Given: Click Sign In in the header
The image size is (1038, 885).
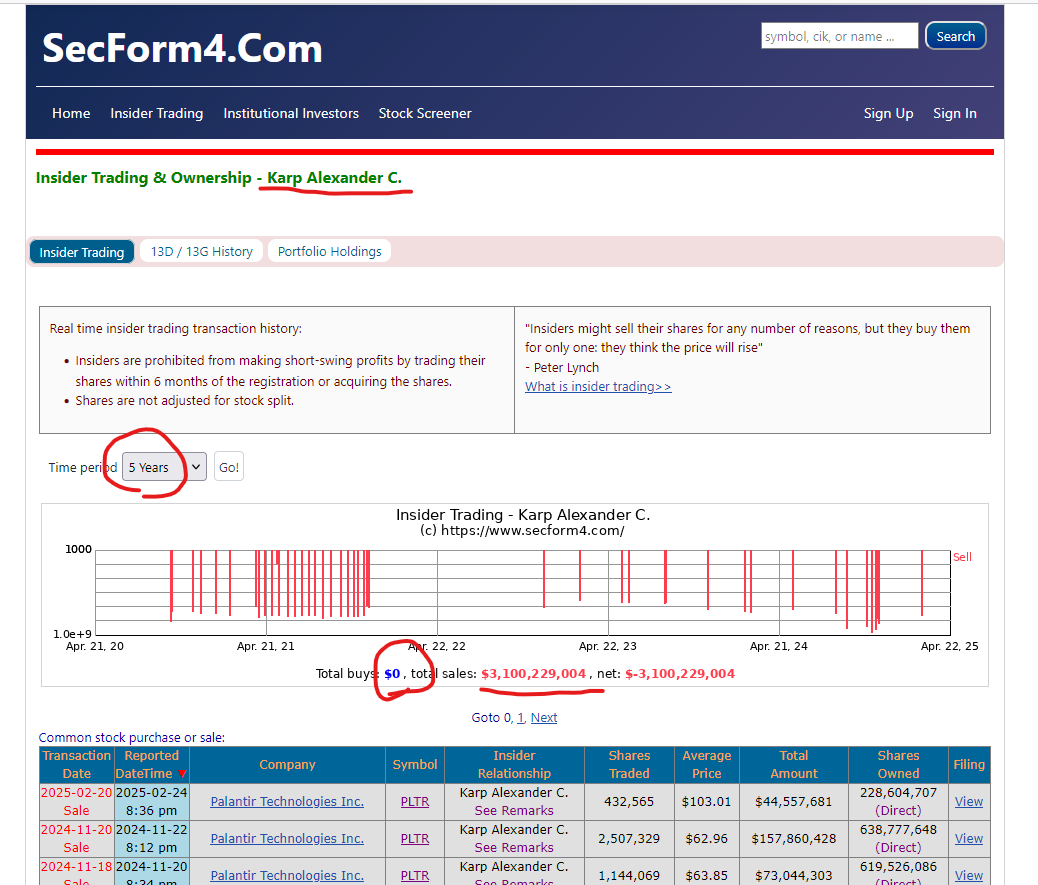Looking at the screenshot, I should (955, 113).
